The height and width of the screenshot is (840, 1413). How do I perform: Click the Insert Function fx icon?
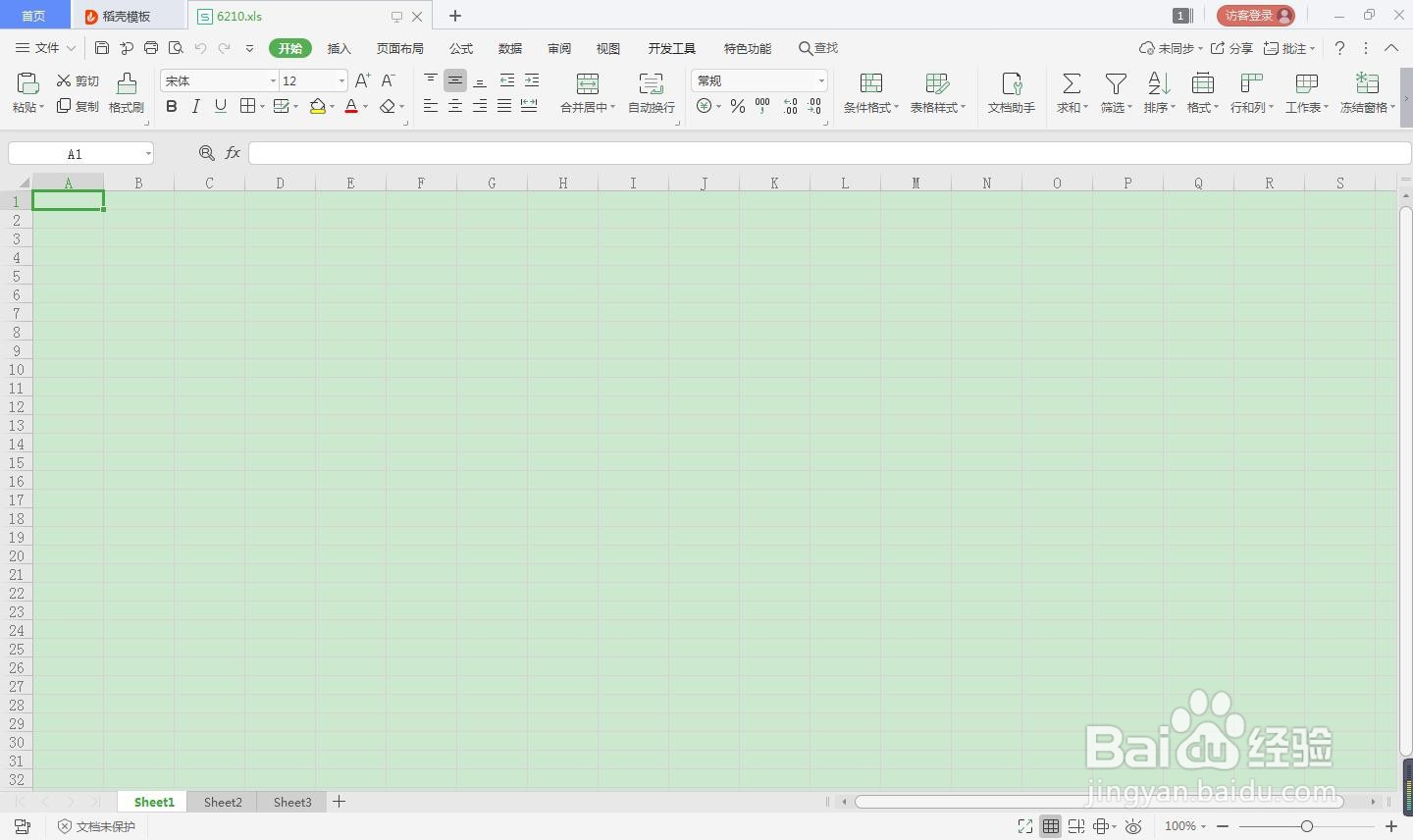tap(233, 153)
